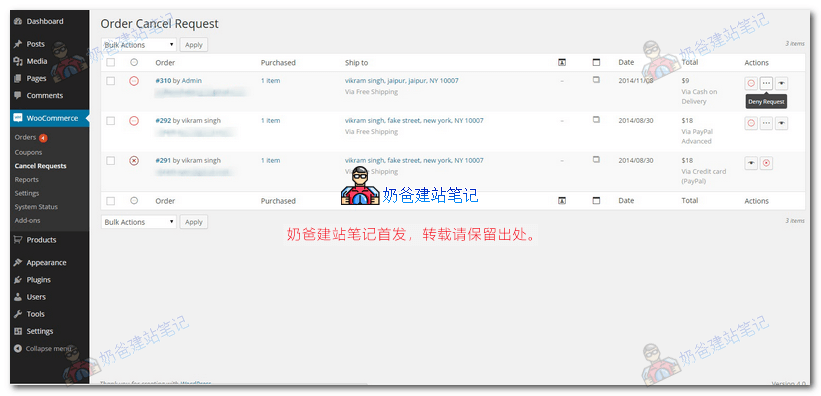
Task: Go to Cancel Requests submenu
Action: 40,166
